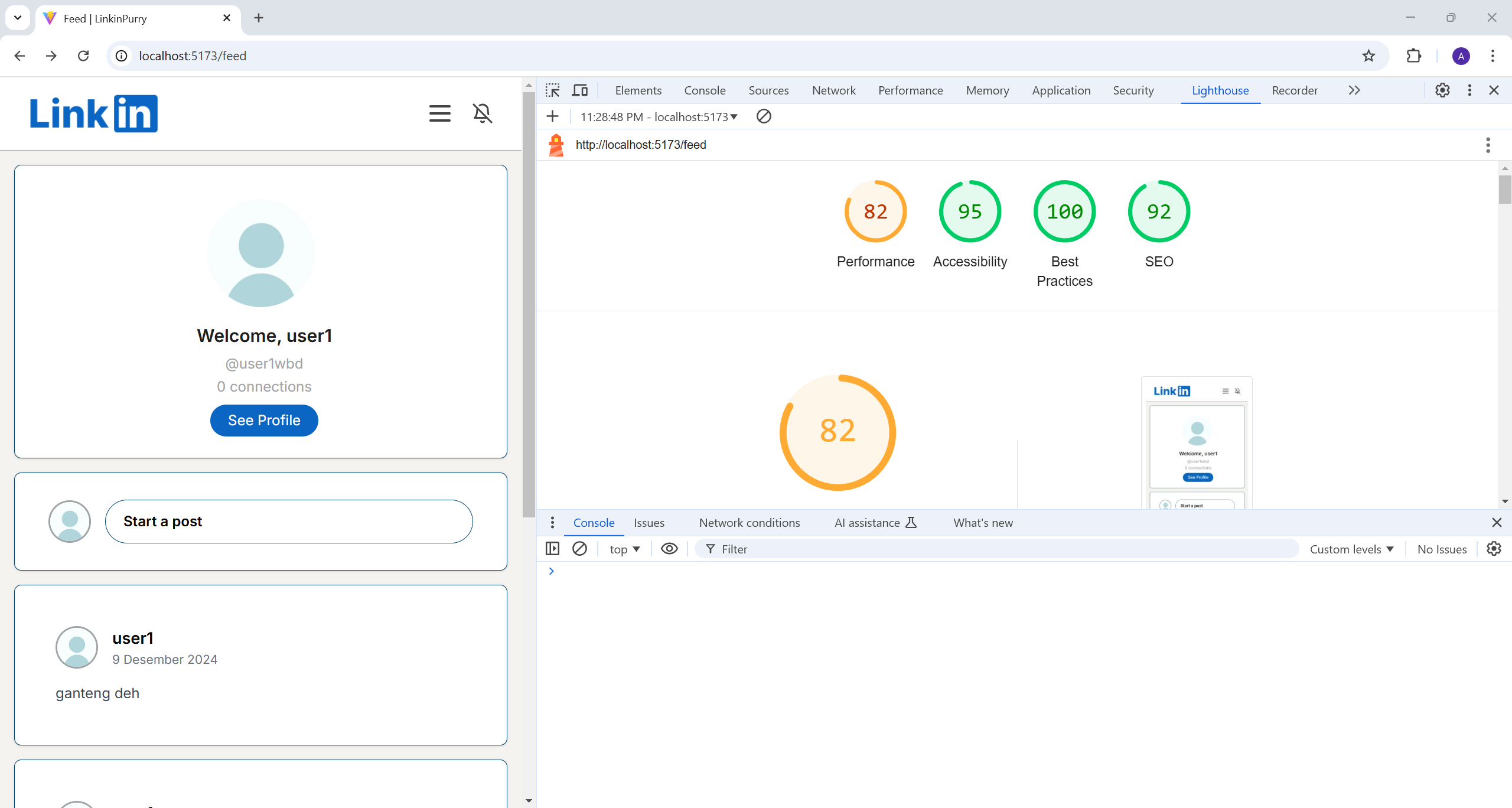Click the Lighthouse lighthouse logo icon

[x=556, y=145]
